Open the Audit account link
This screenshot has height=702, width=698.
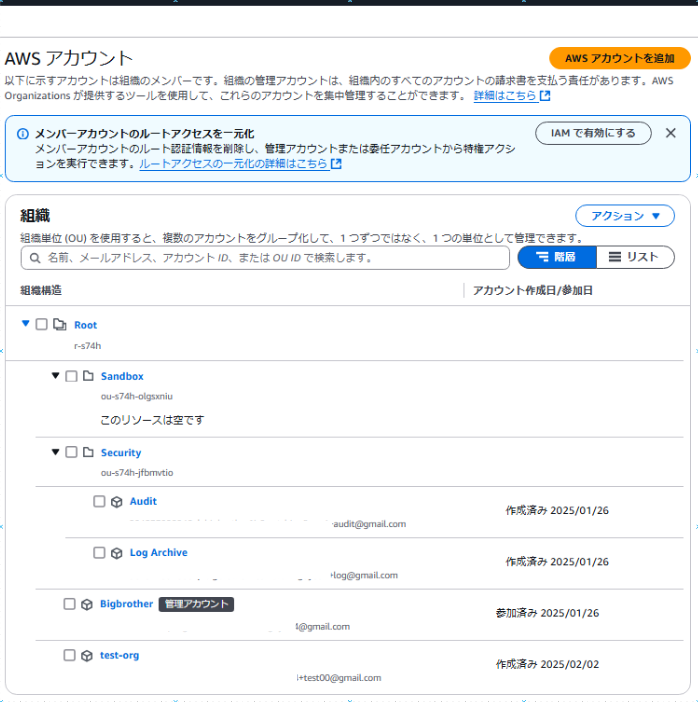143,501
